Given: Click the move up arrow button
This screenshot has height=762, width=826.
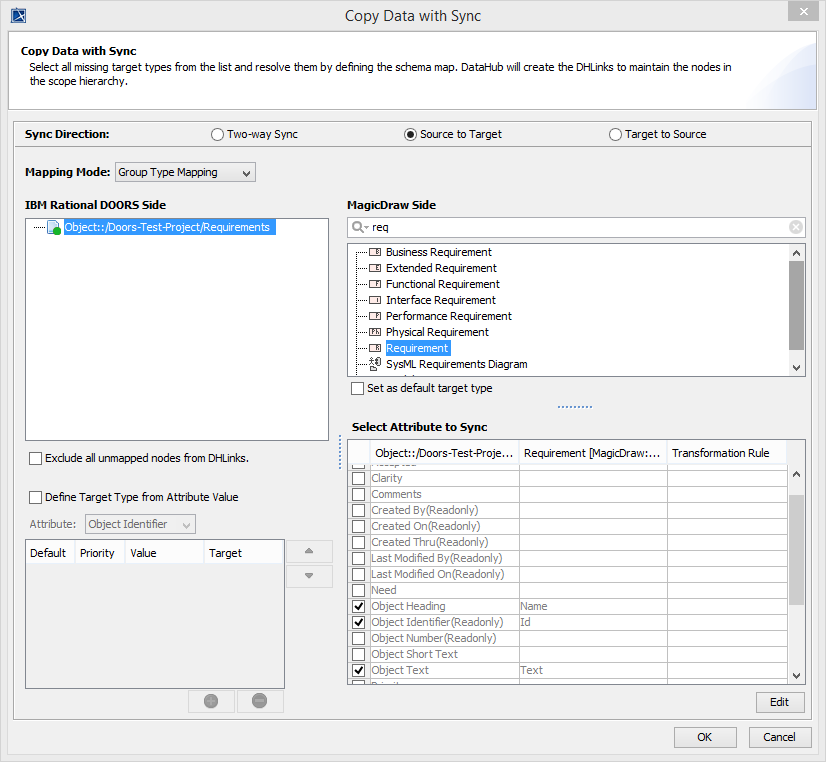Looking at the screenshot, I should 310,551.
